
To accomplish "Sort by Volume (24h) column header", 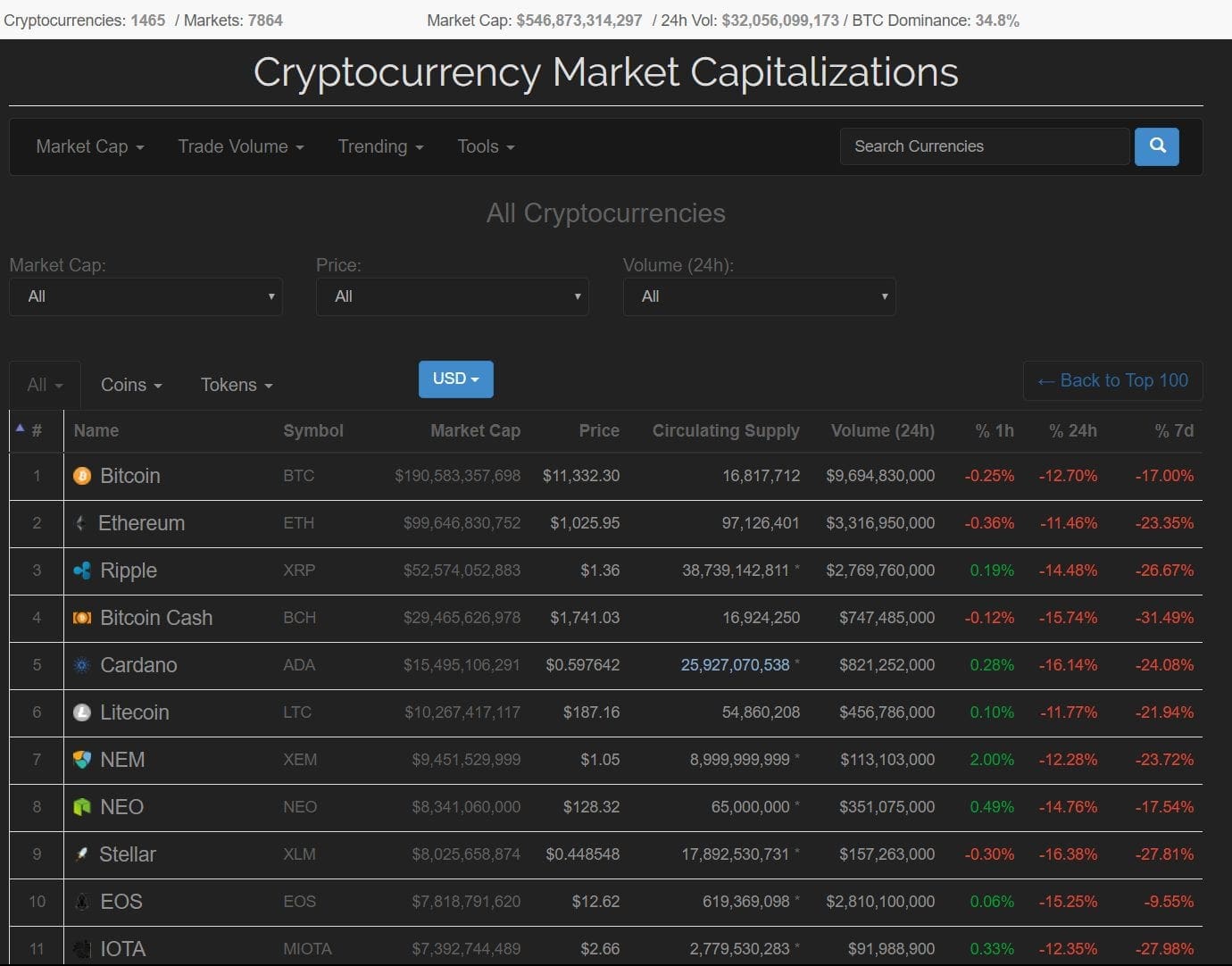I will pos(883,430).
